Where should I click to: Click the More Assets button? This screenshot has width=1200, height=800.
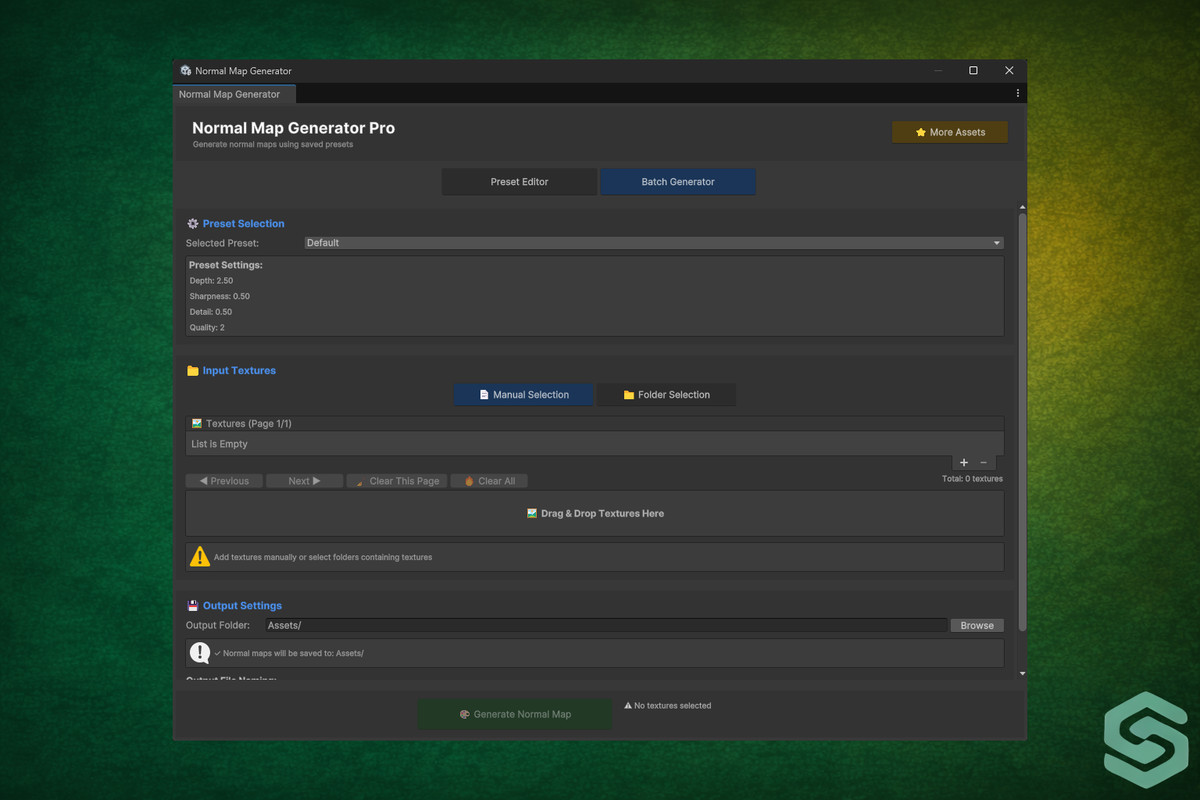(949, 132)
